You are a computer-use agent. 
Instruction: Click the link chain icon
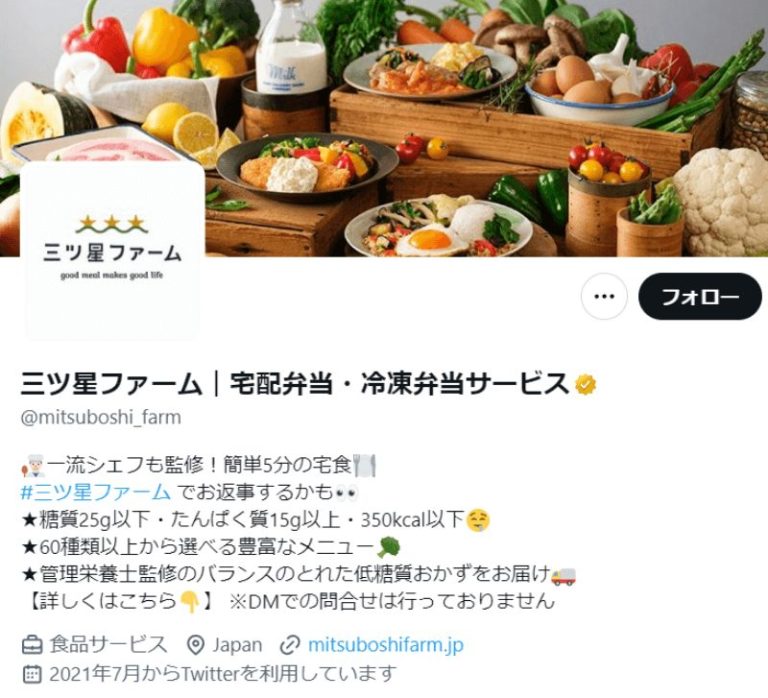290,645
